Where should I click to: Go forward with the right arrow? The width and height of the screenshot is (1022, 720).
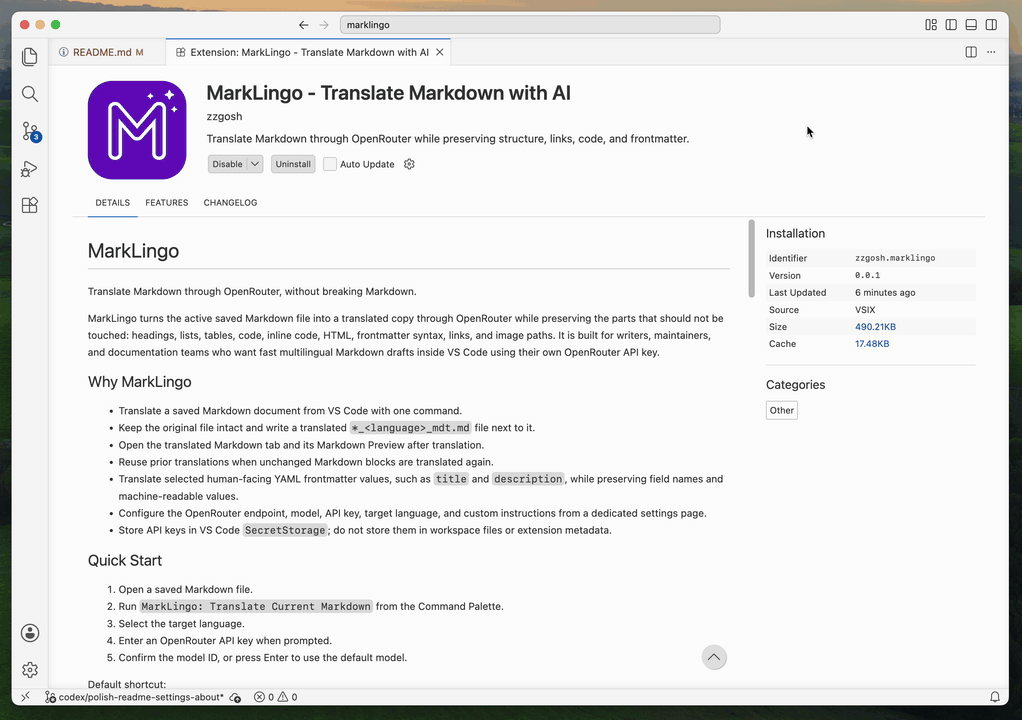324,25
